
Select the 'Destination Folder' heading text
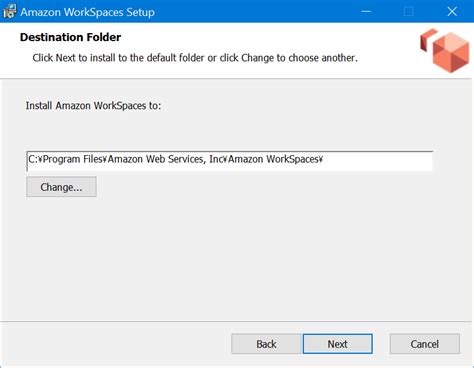click(70, 37)
